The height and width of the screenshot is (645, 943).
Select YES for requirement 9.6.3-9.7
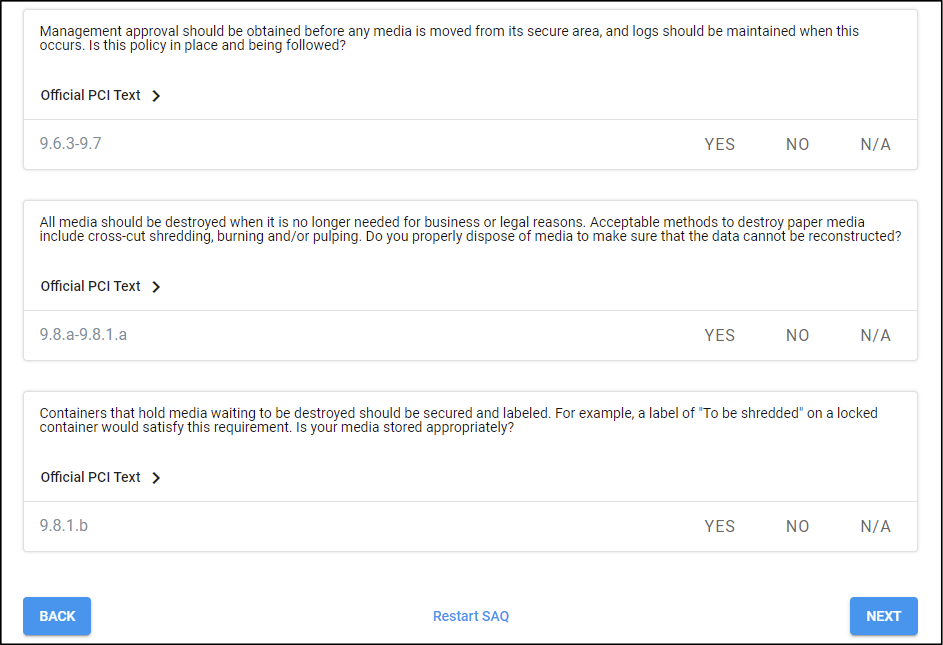[x=719, y=144]
